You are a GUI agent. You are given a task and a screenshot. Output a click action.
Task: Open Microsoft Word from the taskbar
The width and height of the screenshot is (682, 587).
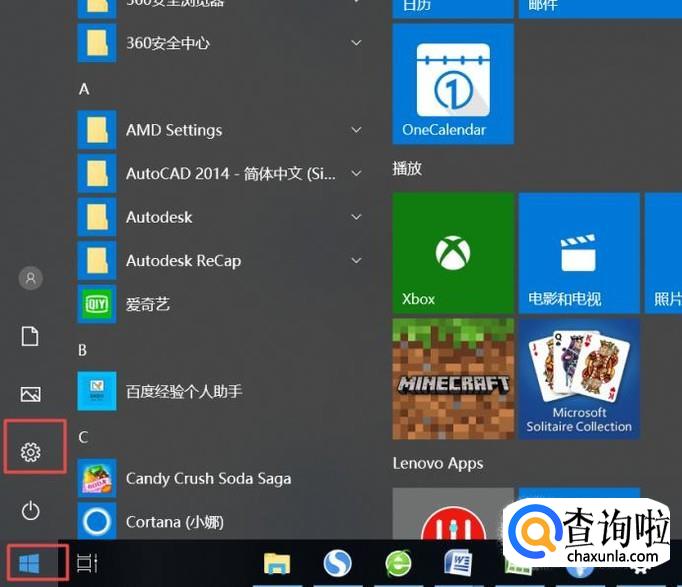(x=458, y=564)
